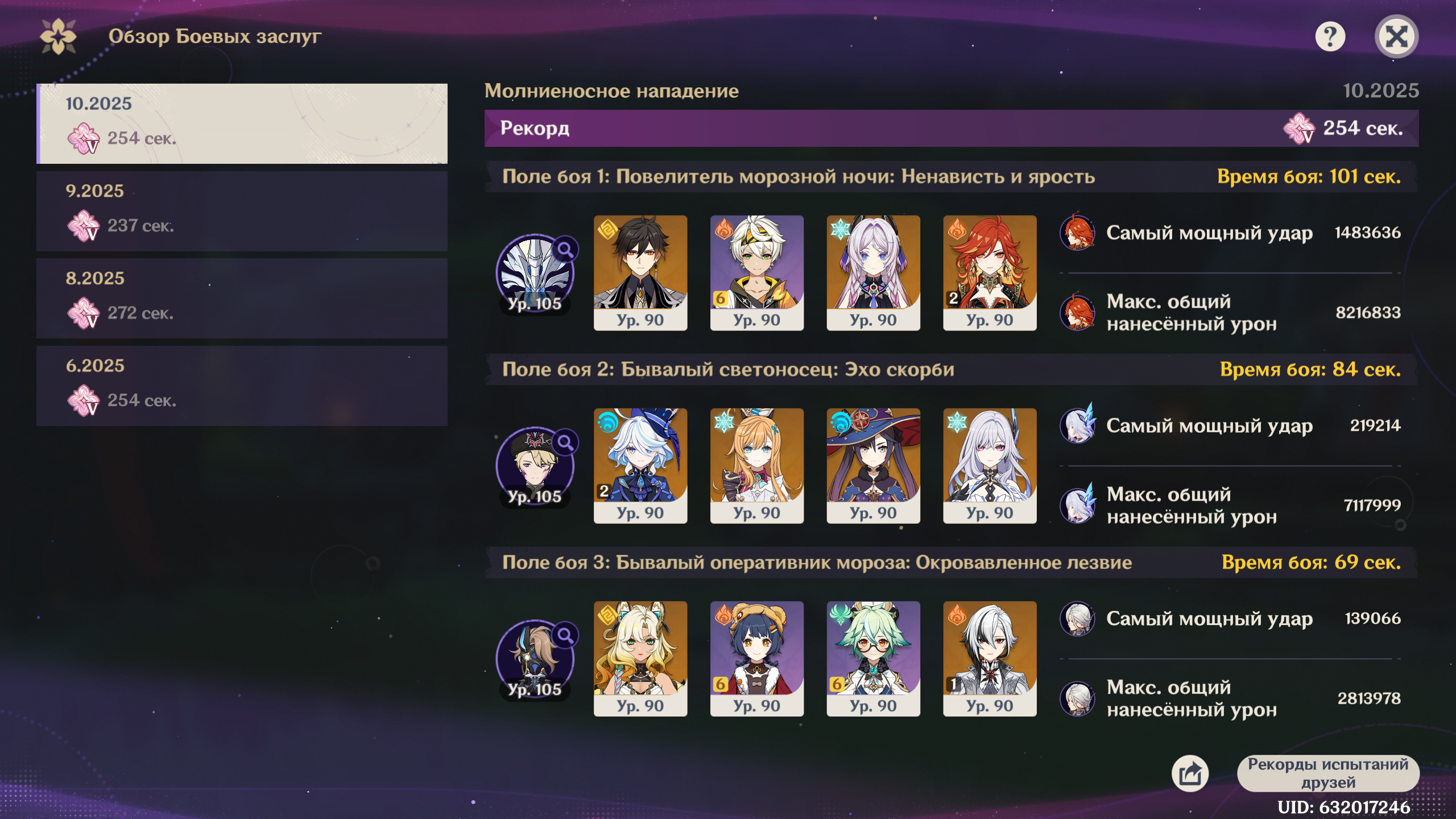This screenshot has height=819, width=1456.
Task: Select the 10.2025 record entry
Action: tap(242, 123)
